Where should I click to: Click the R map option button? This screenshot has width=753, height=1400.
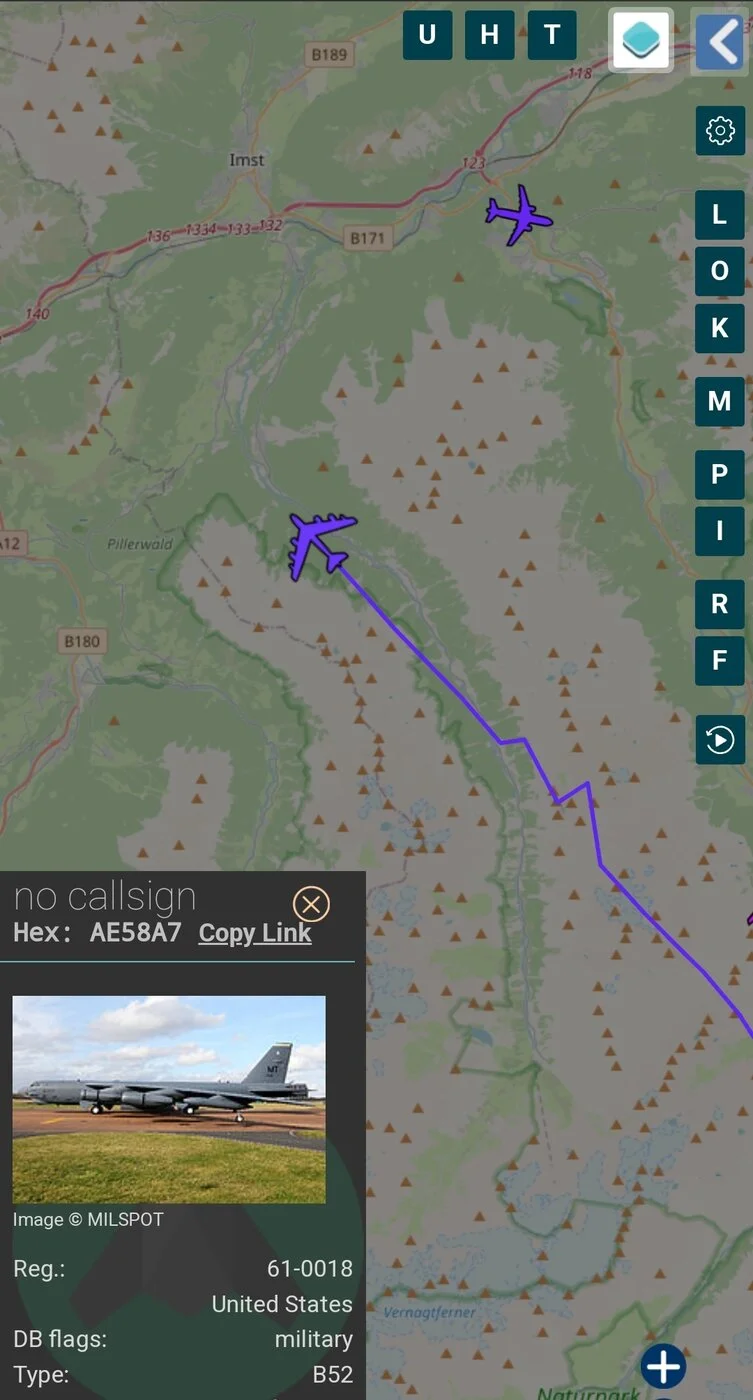pyautogui.click(x=720, y=604)
